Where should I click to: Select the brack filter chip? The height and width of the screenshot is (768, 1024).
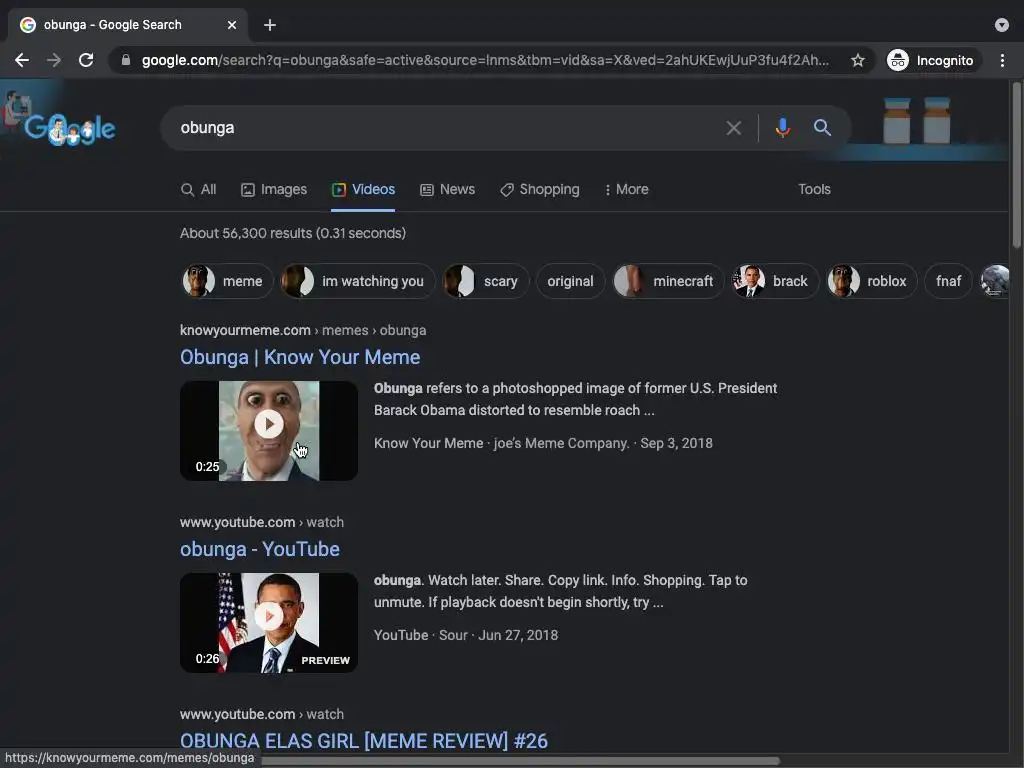[775, 281]
